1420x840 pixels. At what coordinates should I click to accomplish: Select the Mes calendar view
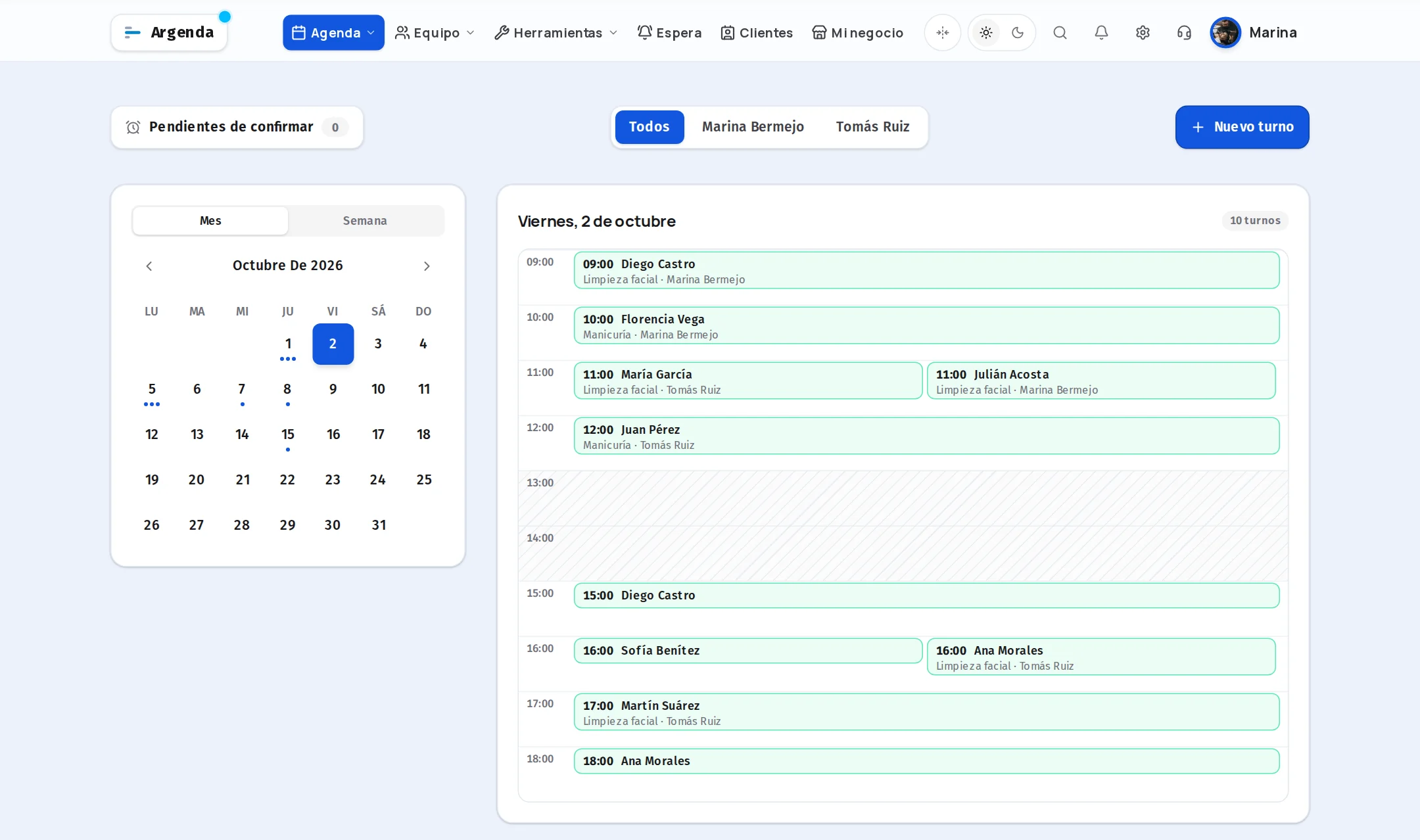point(210,221)
